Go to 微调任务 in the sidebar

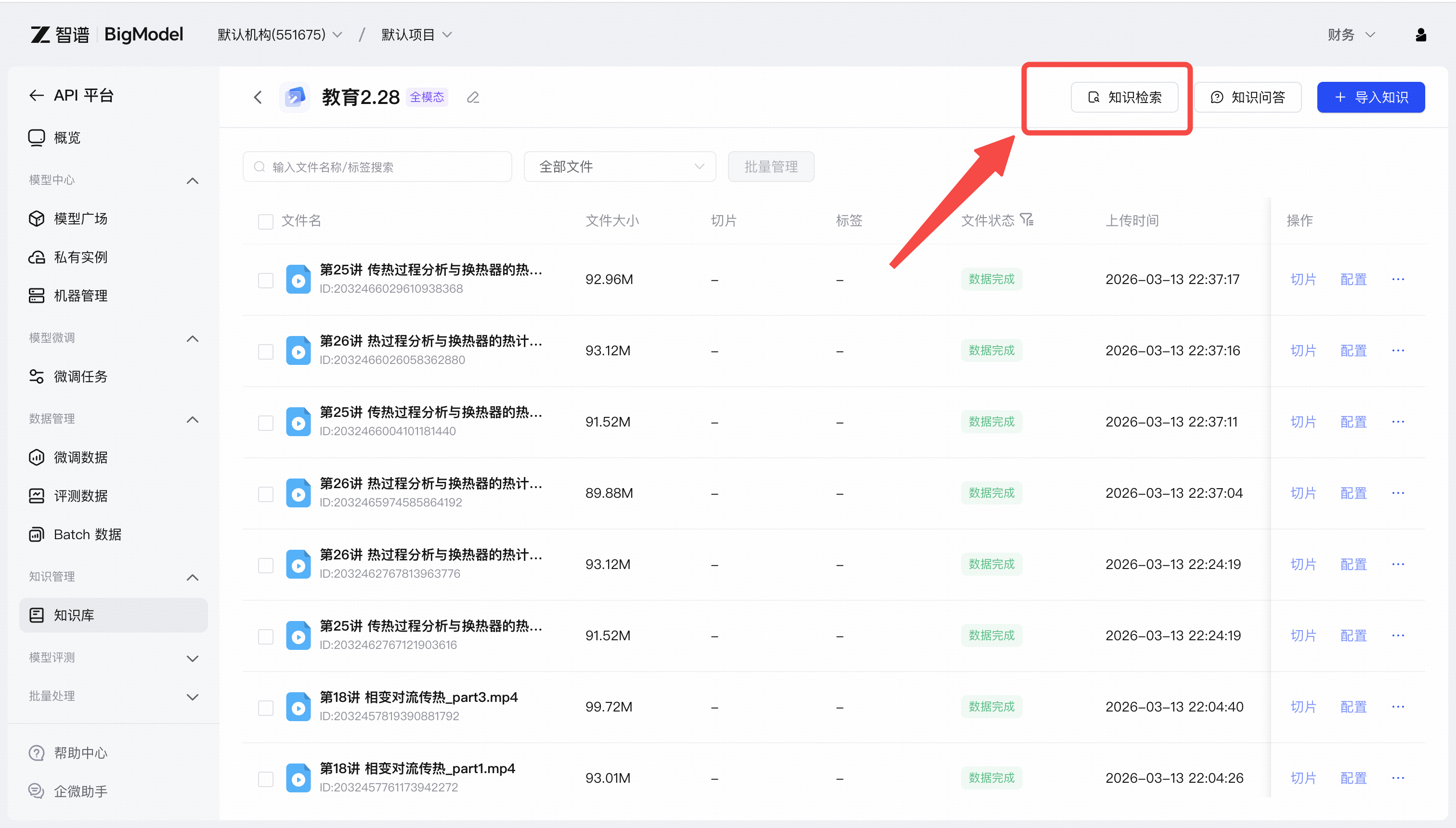pos(80,376)
